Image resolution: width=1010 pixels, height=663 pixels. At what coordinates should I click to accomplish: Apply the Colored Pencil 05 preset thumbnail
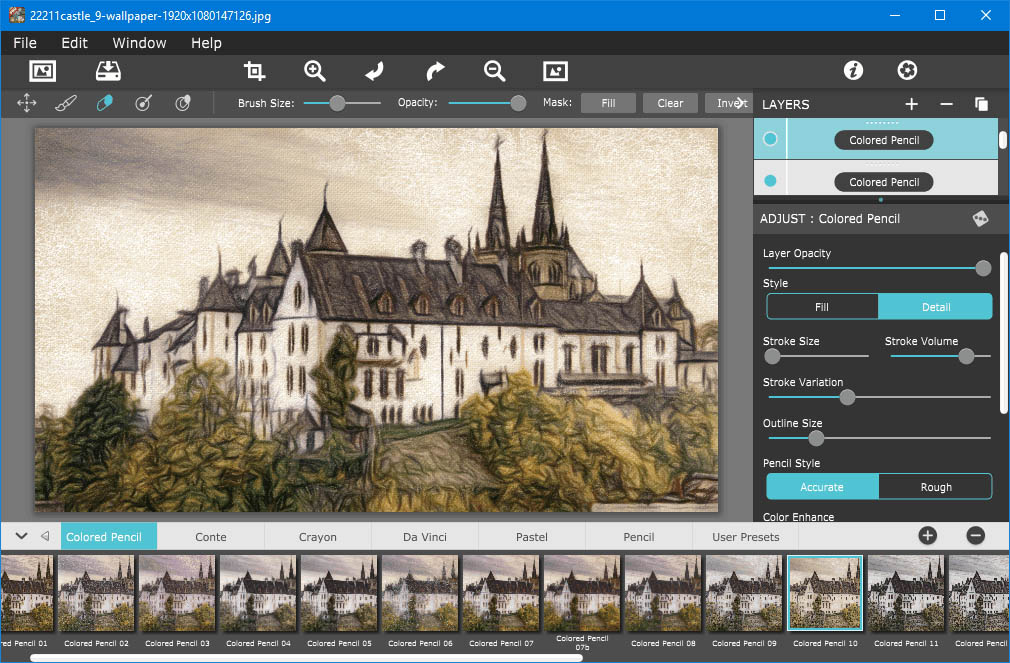coord(339,593)
